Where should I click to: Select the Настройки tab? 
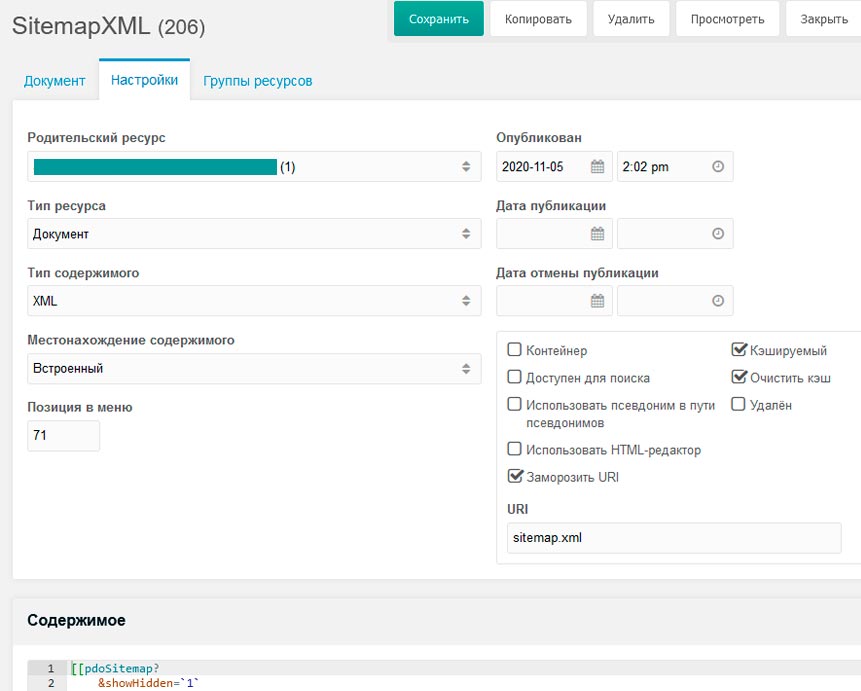(x=144, y=80)
